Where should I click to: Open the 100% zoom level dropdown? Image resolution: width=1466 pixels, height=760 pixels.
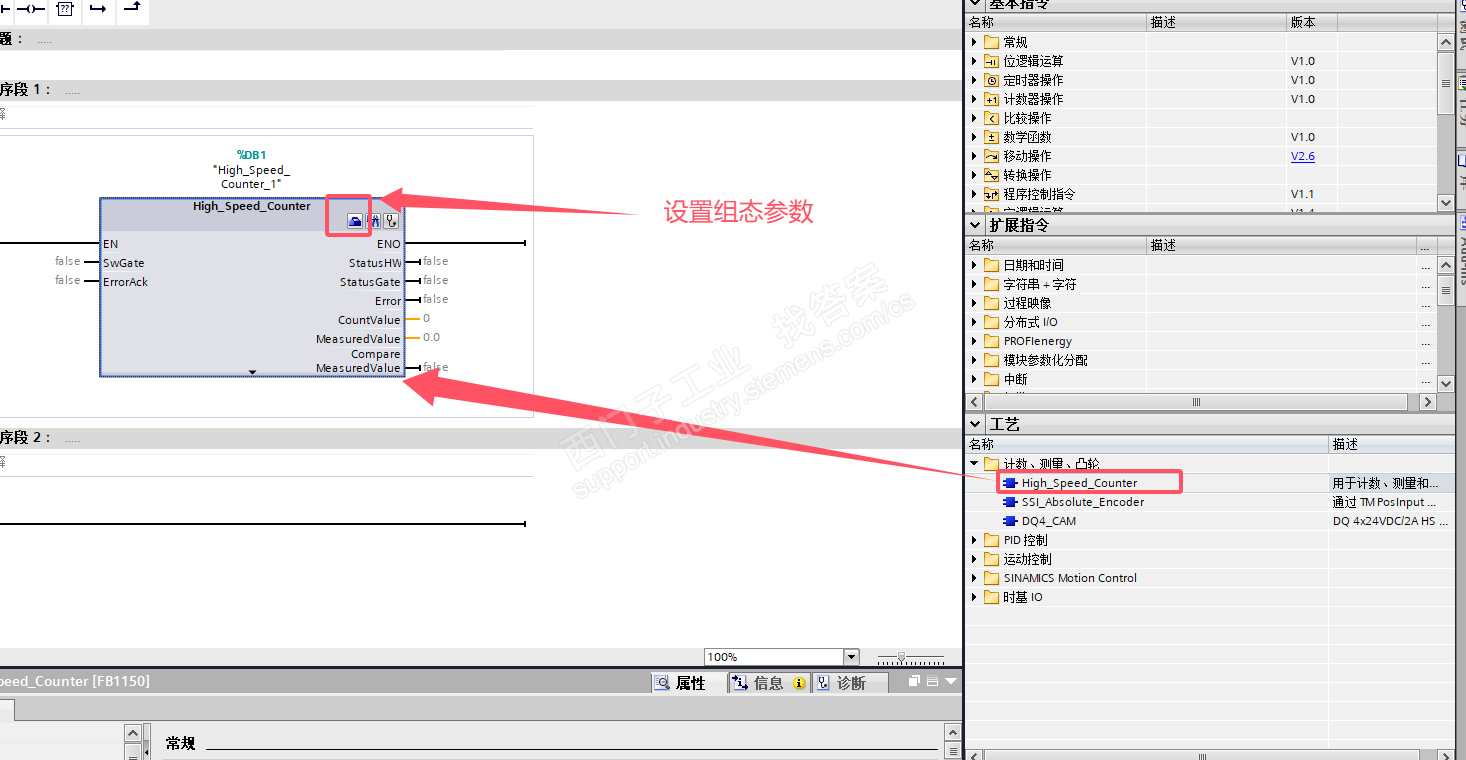(x=852, y=657)
